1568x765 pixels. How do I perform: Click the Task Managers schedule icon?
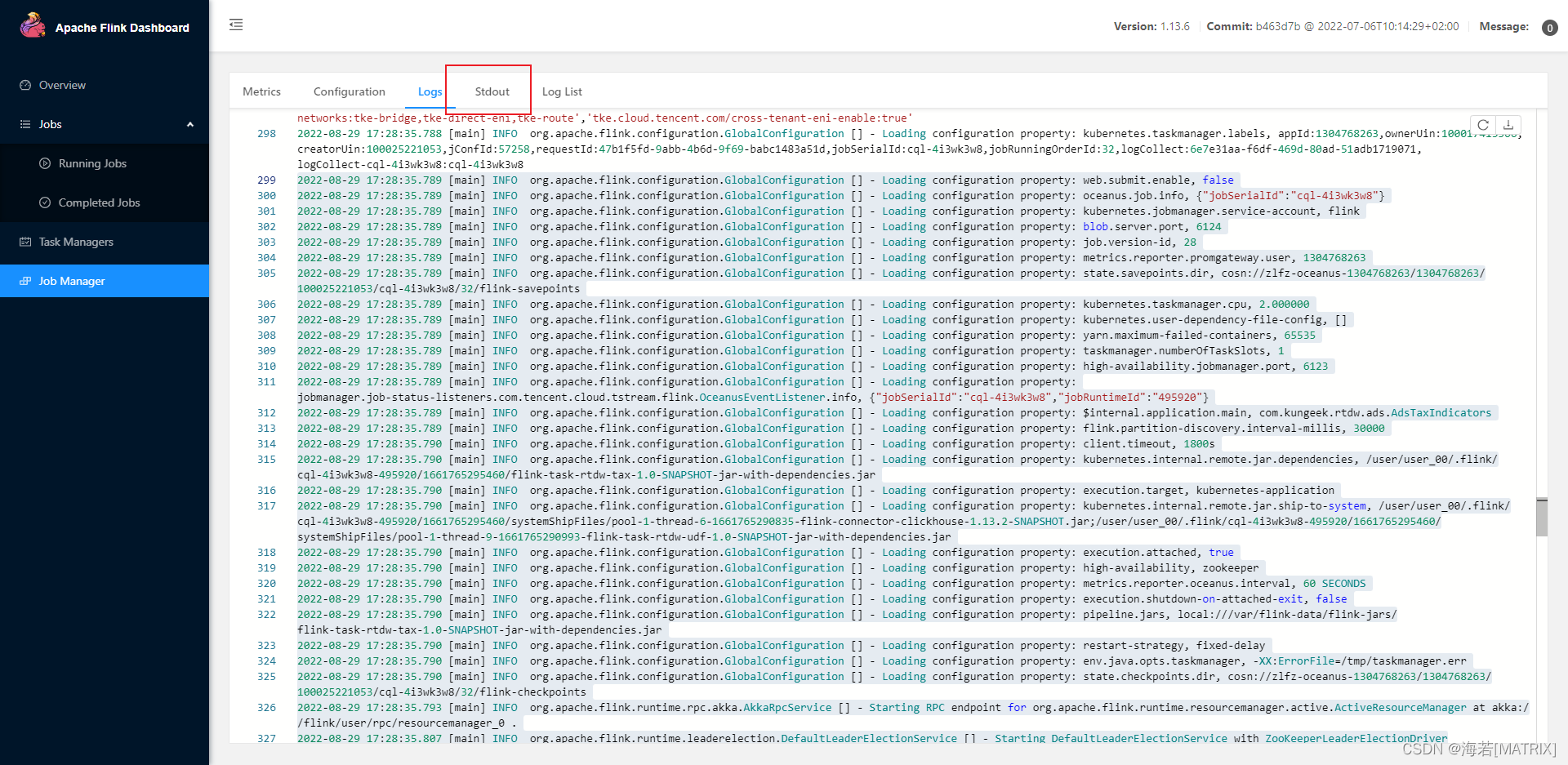click(x=25, y=242)
